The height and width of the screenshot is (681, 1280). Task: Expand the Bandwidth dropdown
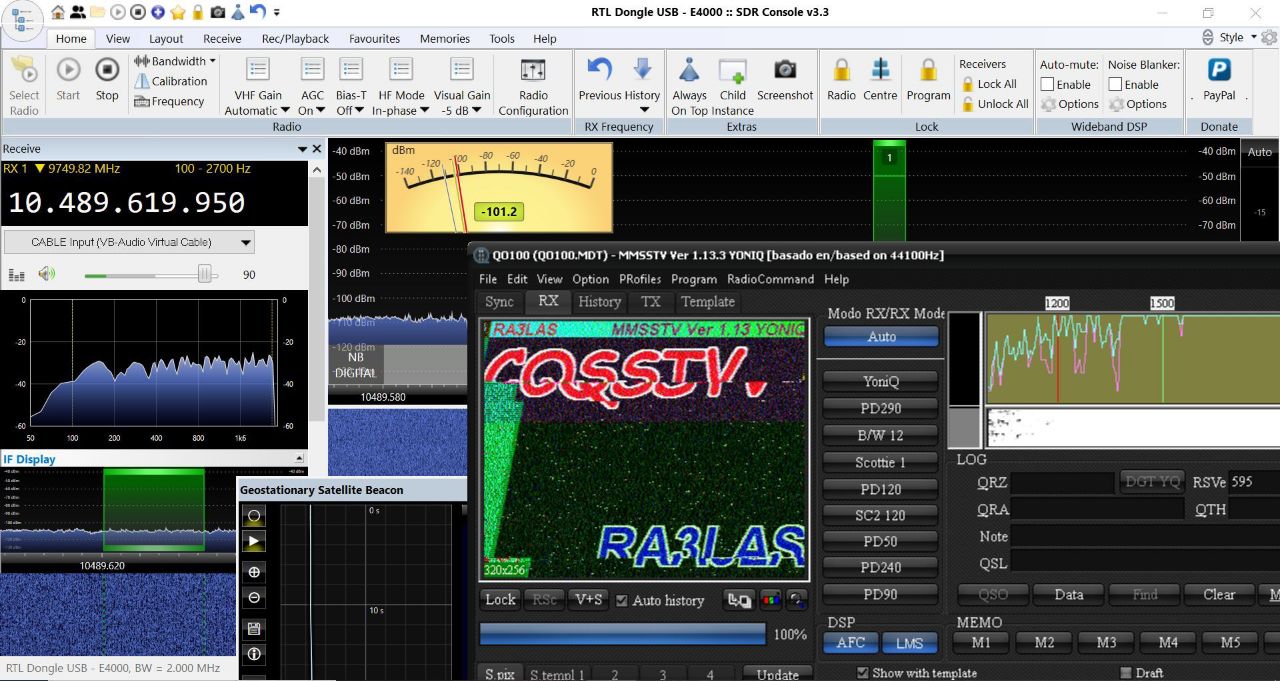pyautogui.click(x=175, y=61)
